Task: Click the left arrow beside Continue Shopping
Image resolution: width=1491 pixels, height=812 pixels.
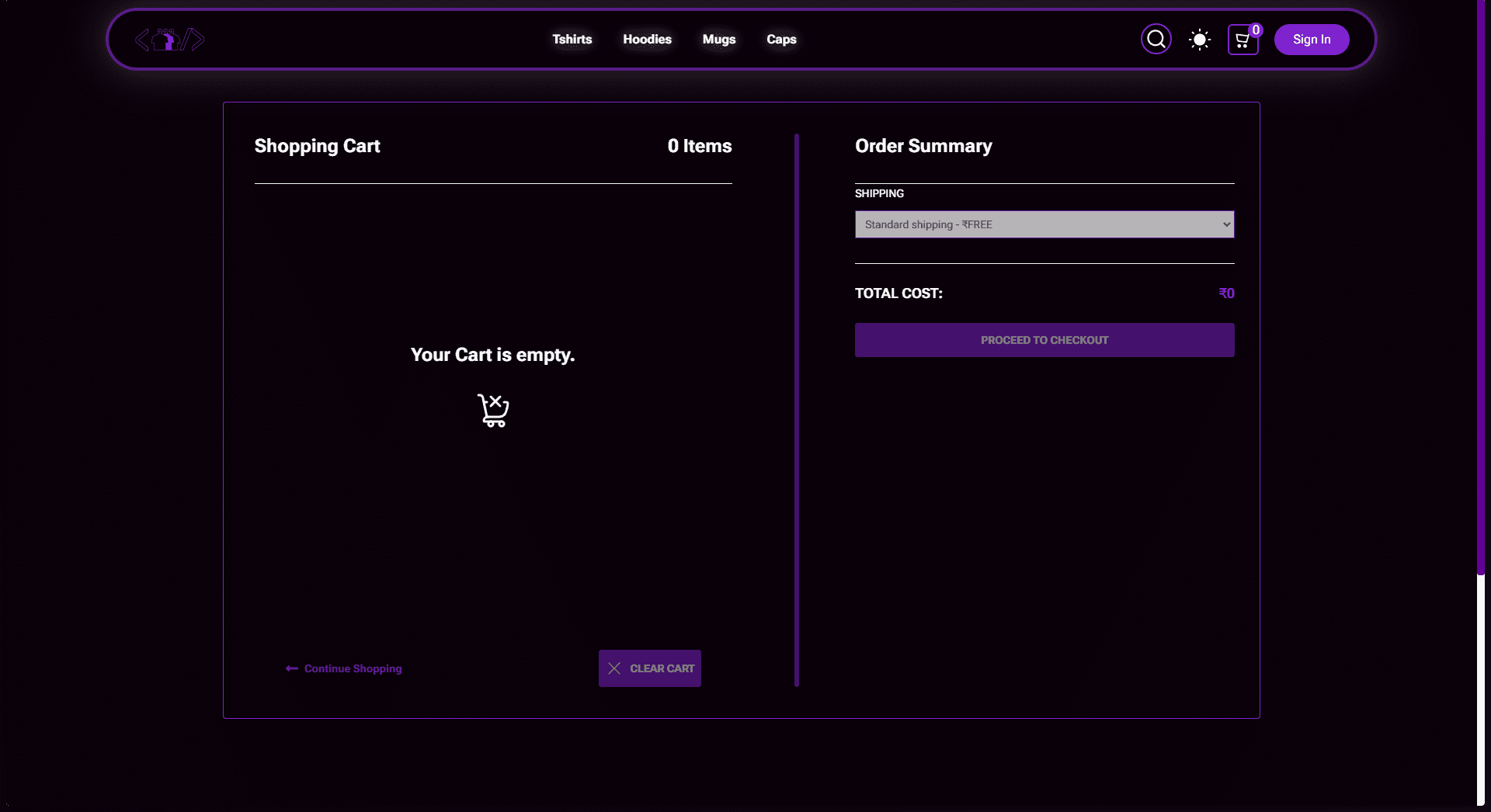Action: [292, 668]
